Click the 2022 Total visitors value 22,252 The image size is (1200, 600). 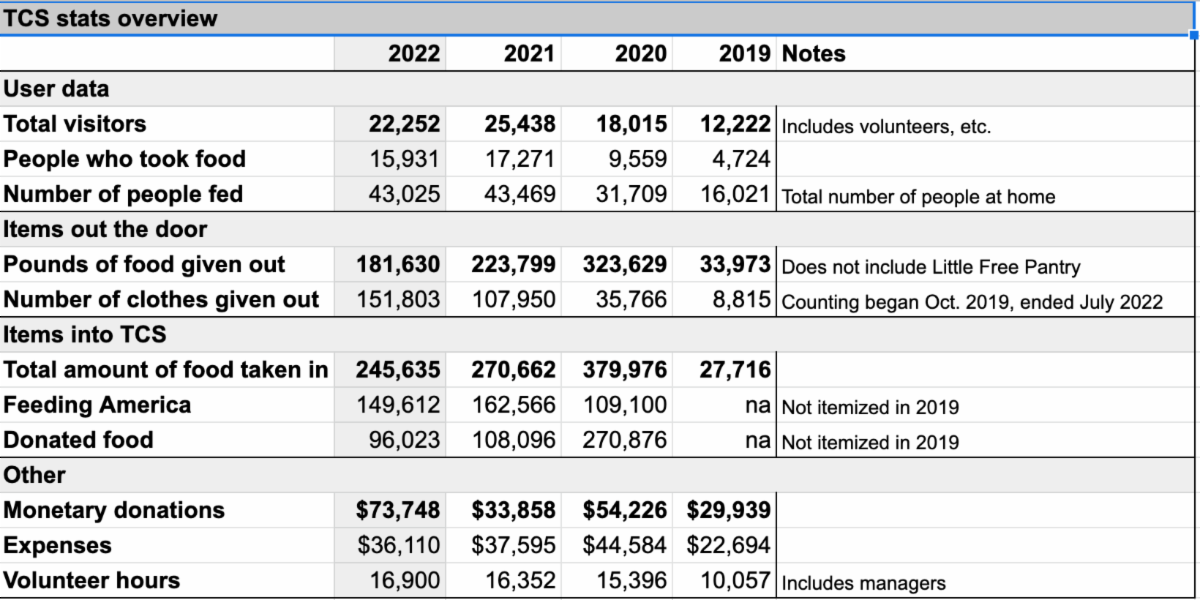(x=399, y=124)
